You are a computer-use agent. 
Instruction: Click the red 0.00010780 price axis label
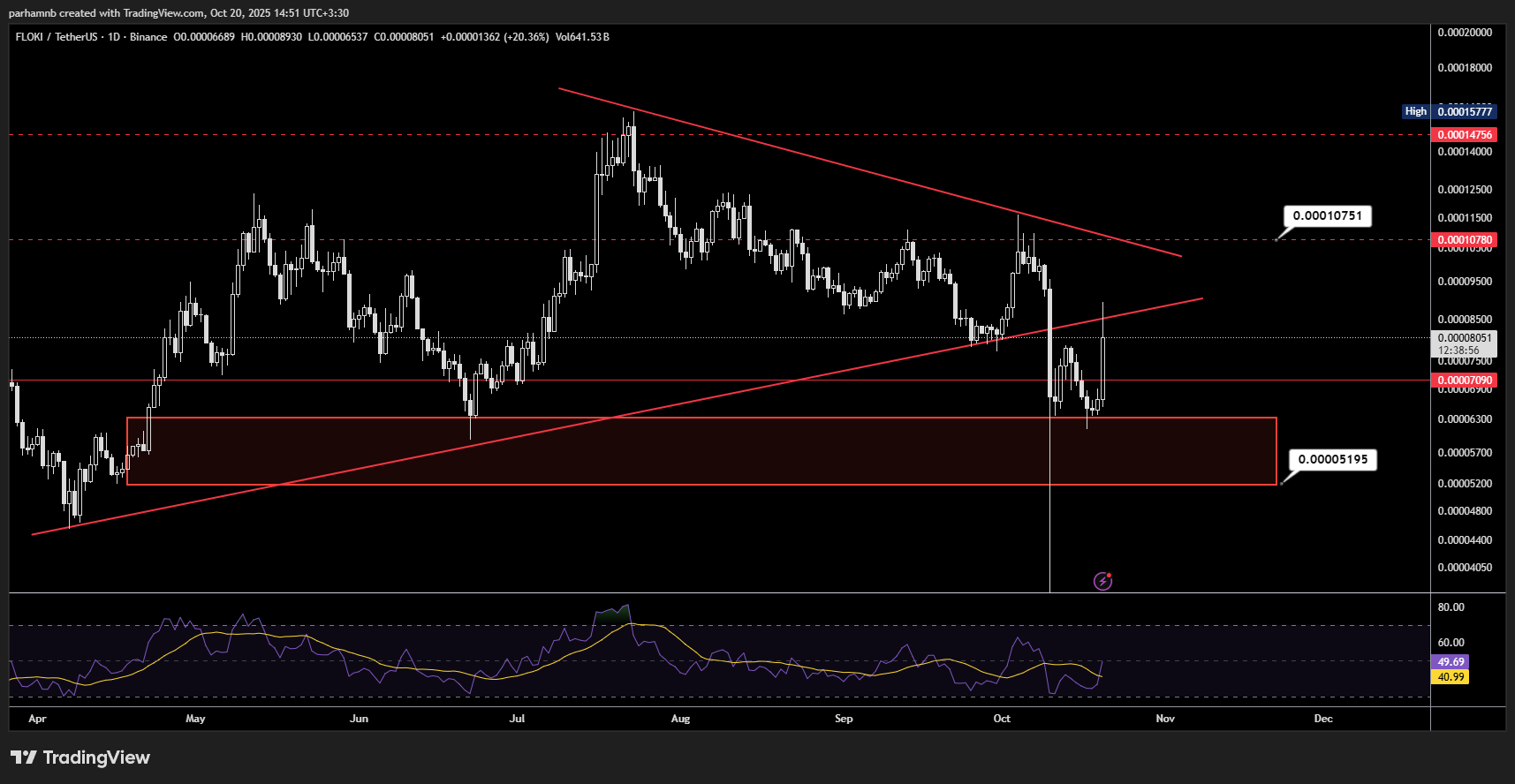(1464, 240)
